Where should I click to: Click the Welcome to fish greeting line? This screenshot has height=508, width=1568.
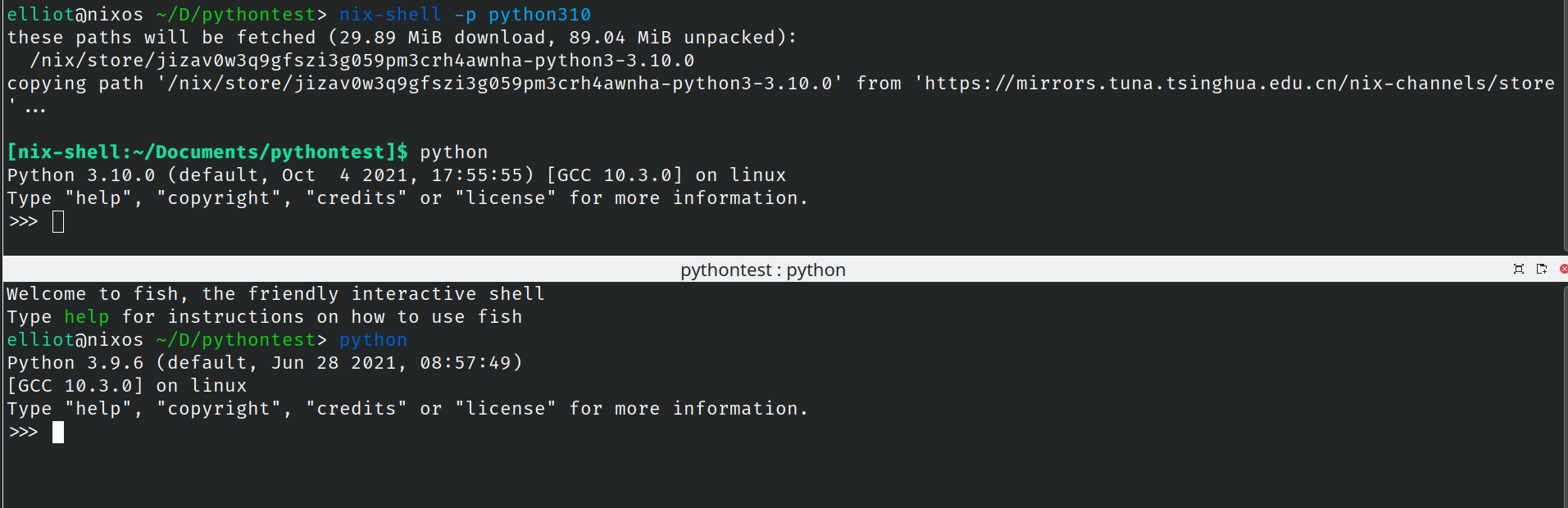pos(275,294)
